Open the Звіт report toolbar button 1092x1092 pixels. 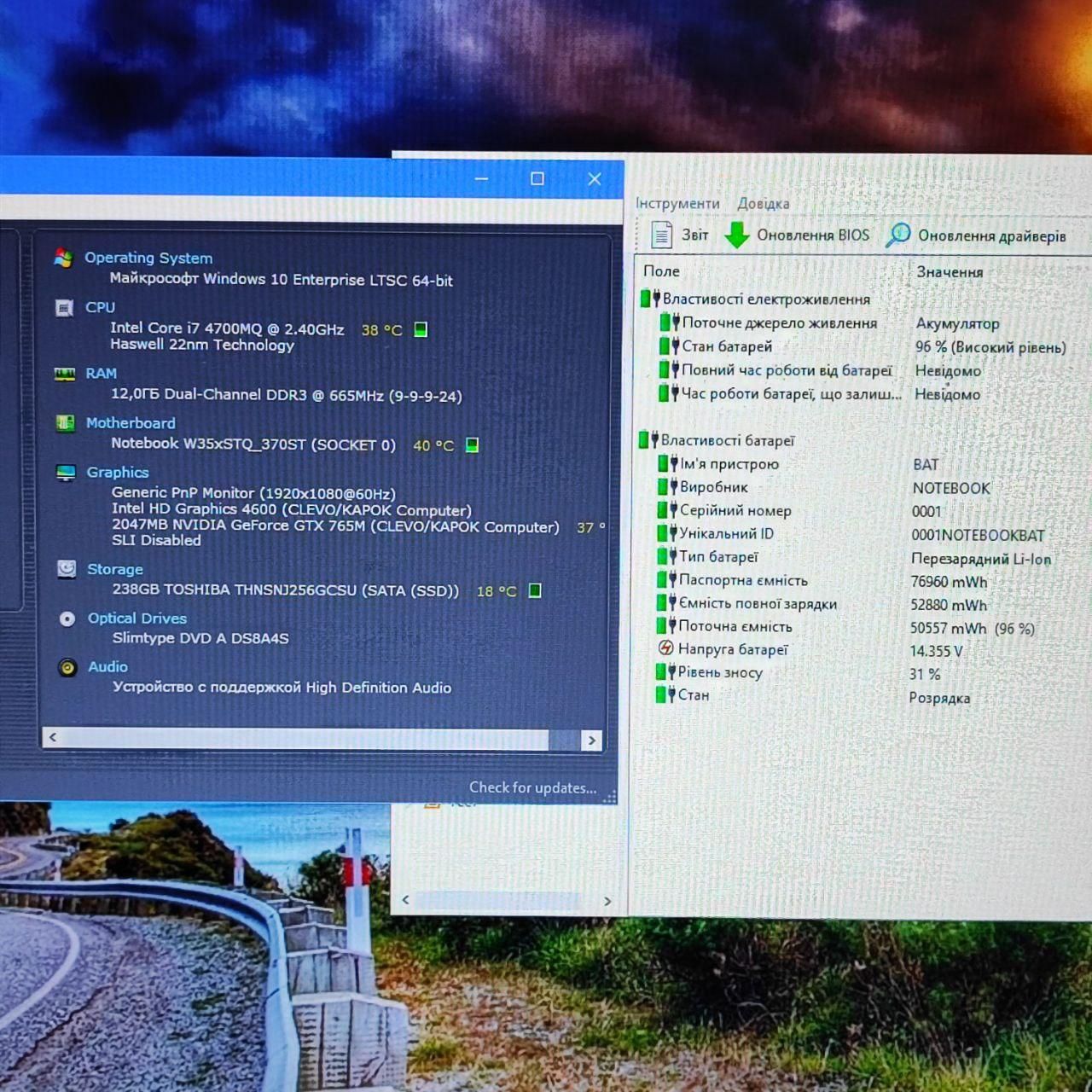pyautogui.click(x=680, y=235)
